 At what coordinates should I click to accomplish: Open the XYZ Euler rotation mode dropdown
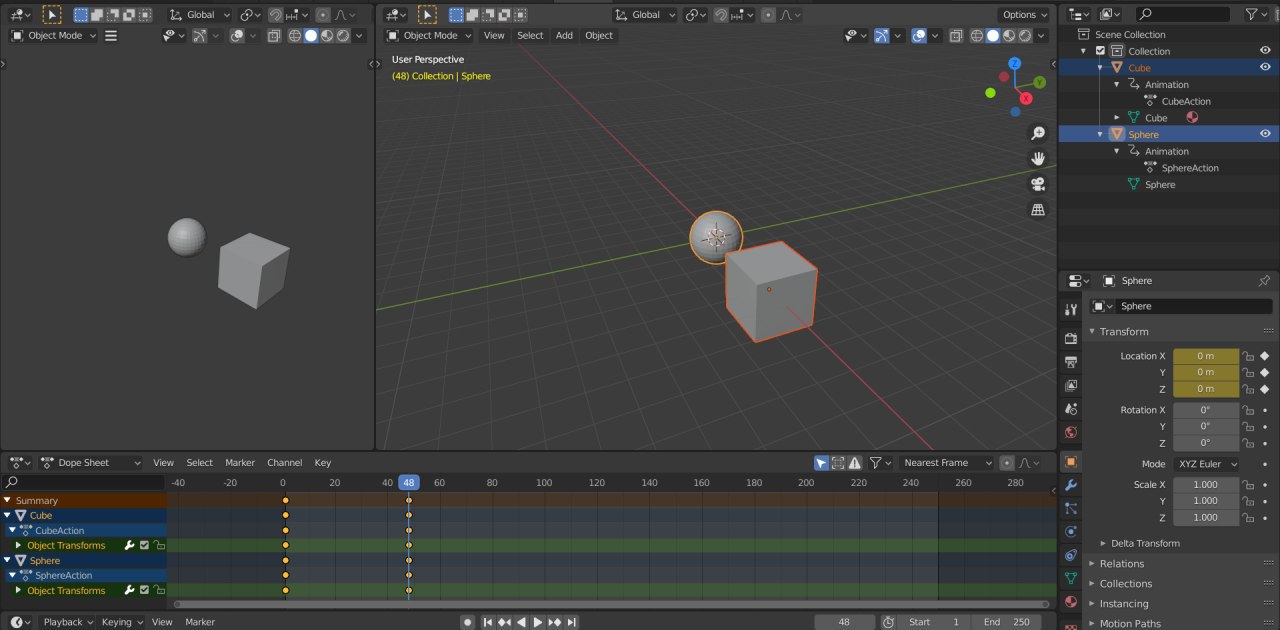tap(1207, 464)
